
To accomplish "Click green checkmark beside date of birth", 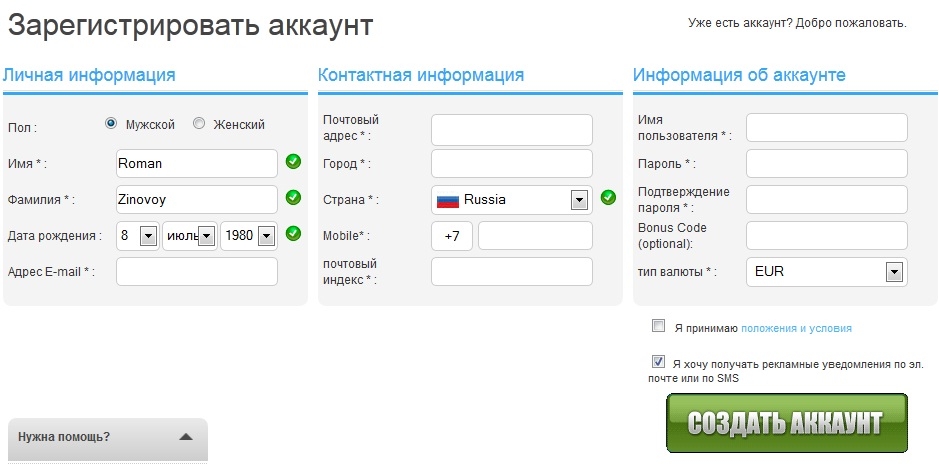I will coord(293,233).
